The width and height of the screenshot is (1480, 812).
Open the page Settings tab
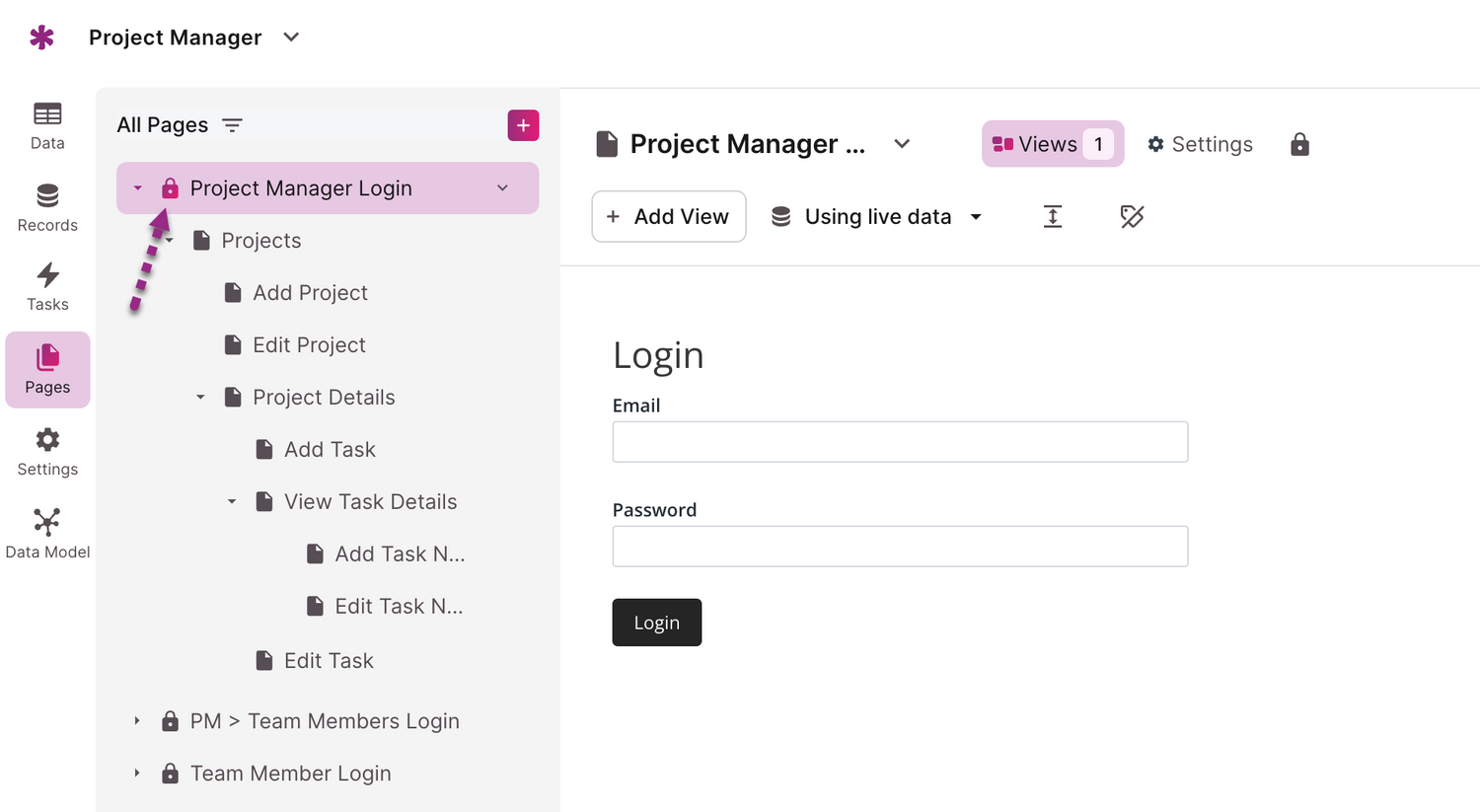tap(1200, 144)
